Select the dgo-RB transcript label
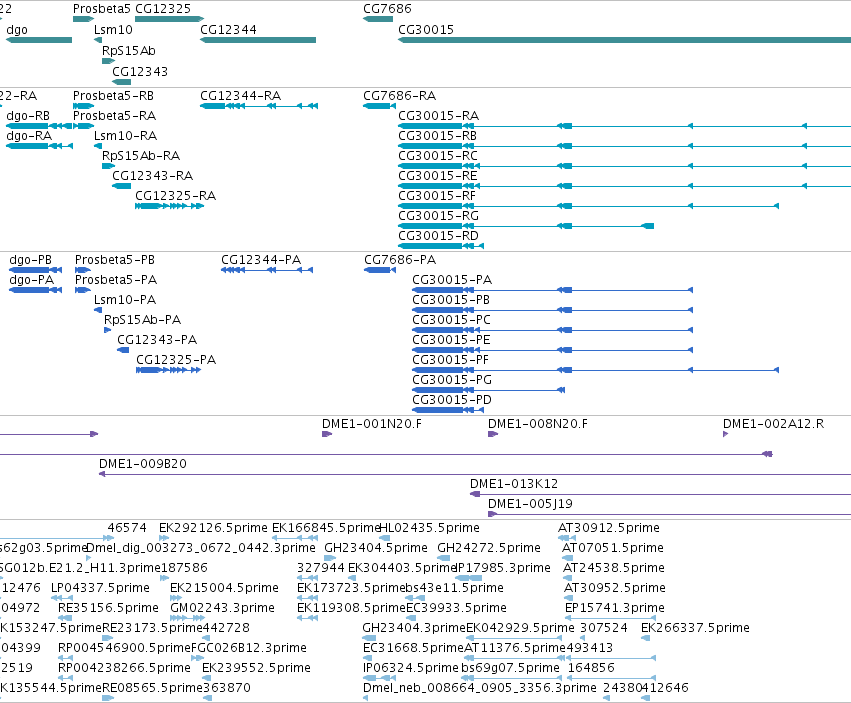 click(28, 116)
